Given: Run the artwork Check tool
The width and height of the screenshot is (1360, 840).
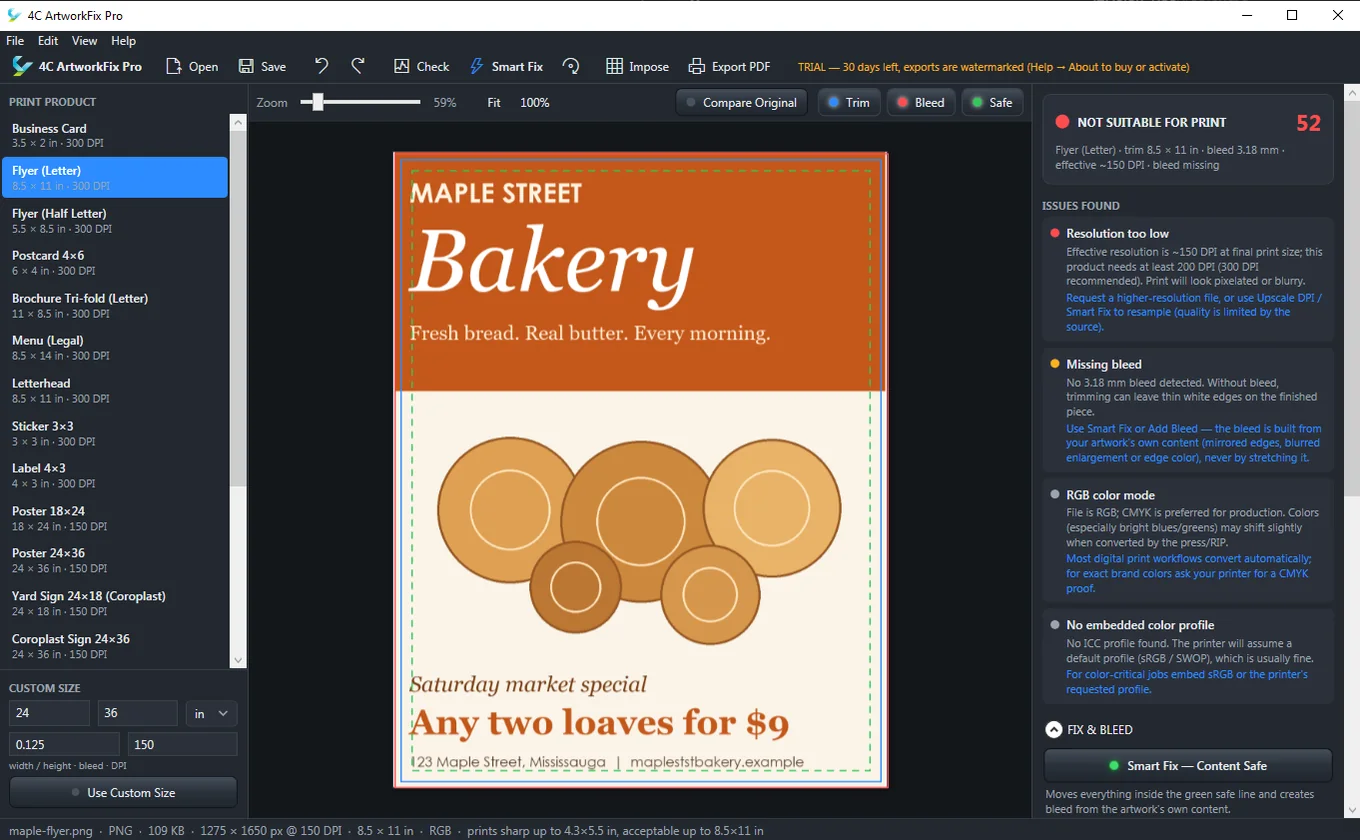Looking at the screenshot, I should (421, 67).
